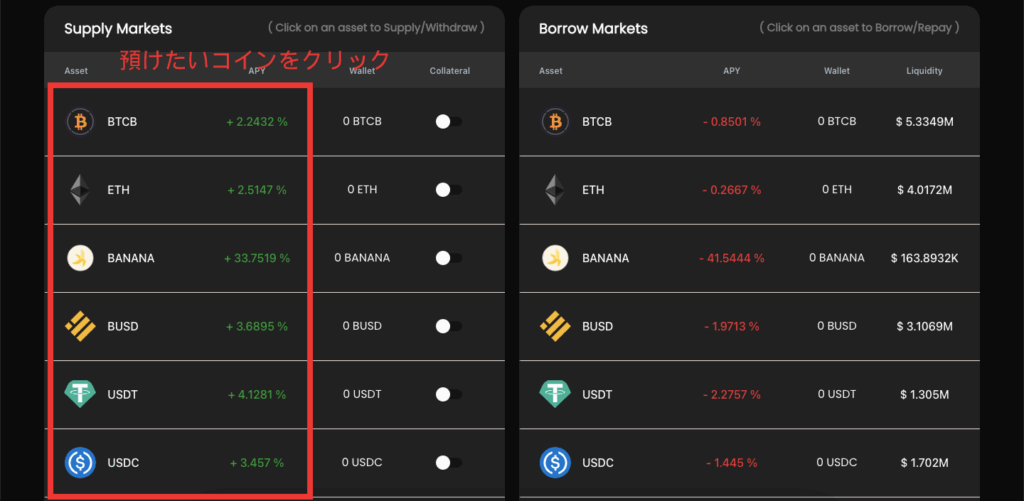Turn on BANANA collateral switch
Image resolution: width=1024 pixels, height=501 pixels.
(448, 258)
